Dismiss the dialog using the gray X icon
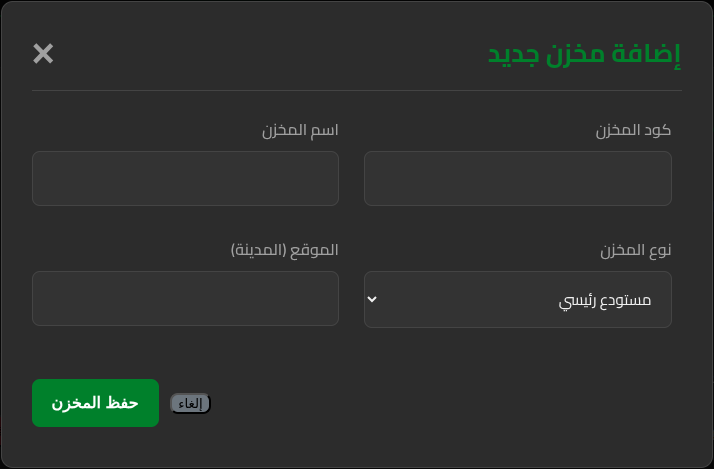Screen dimensions: 714x469 click(x=43, y=54)
